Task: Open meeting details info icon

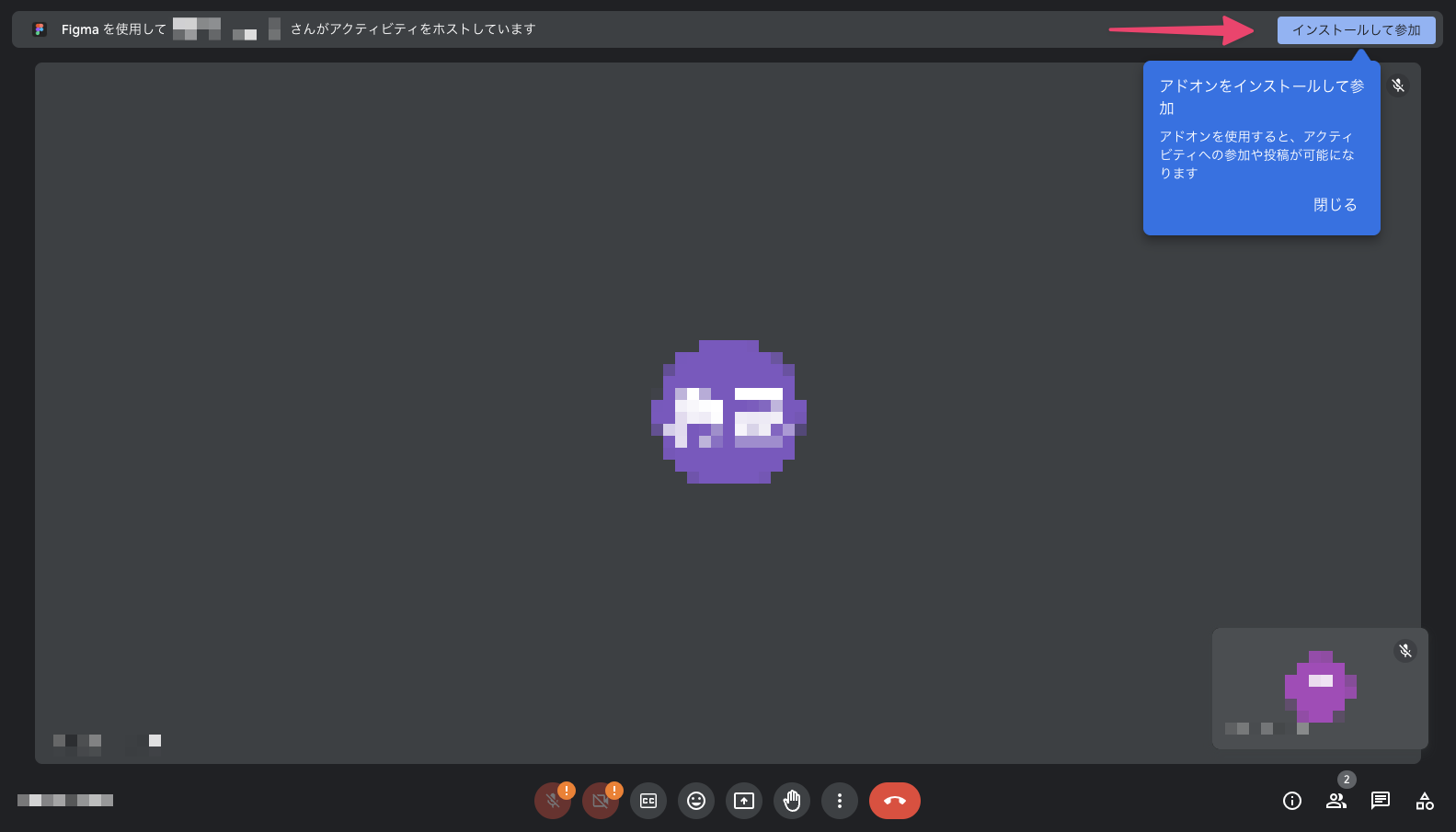Action: click(x=1292, y=801)
